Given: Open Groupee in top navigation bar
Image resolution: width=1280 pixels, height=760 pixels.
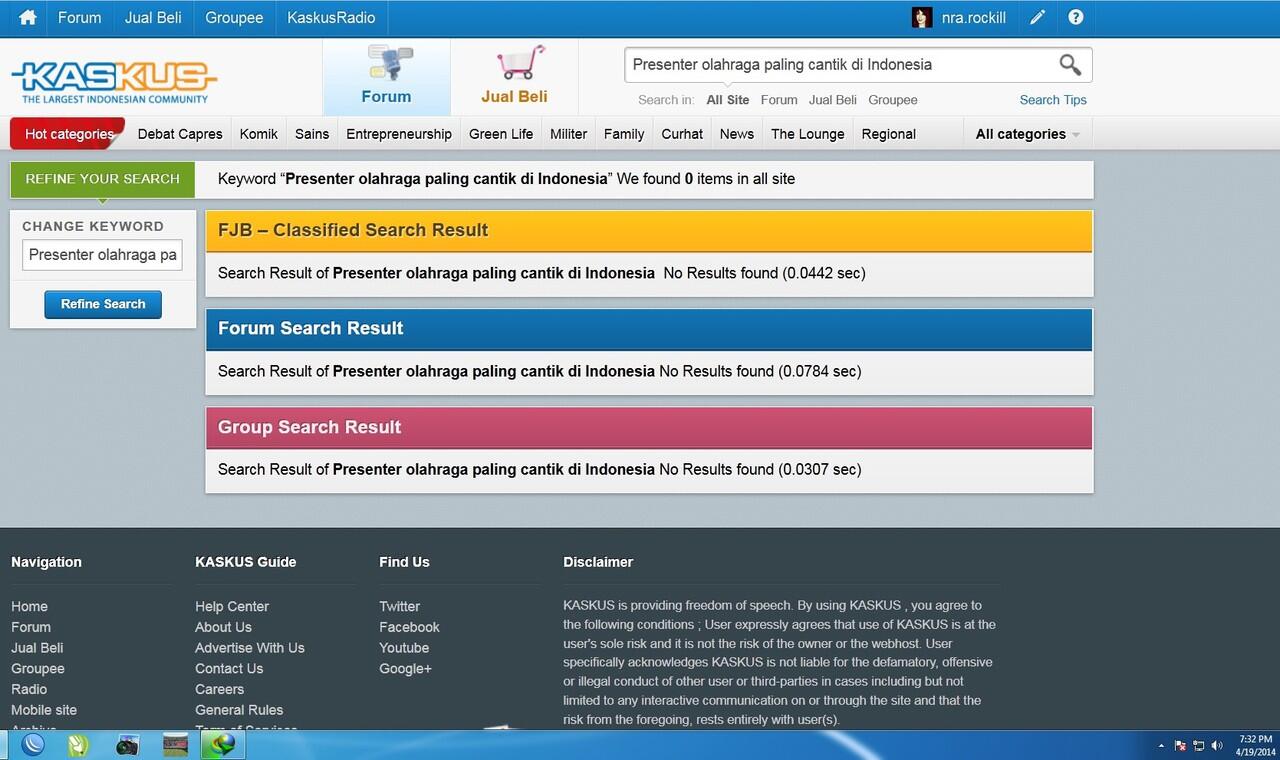Looking at the screenshot, I should coord(234,18).
